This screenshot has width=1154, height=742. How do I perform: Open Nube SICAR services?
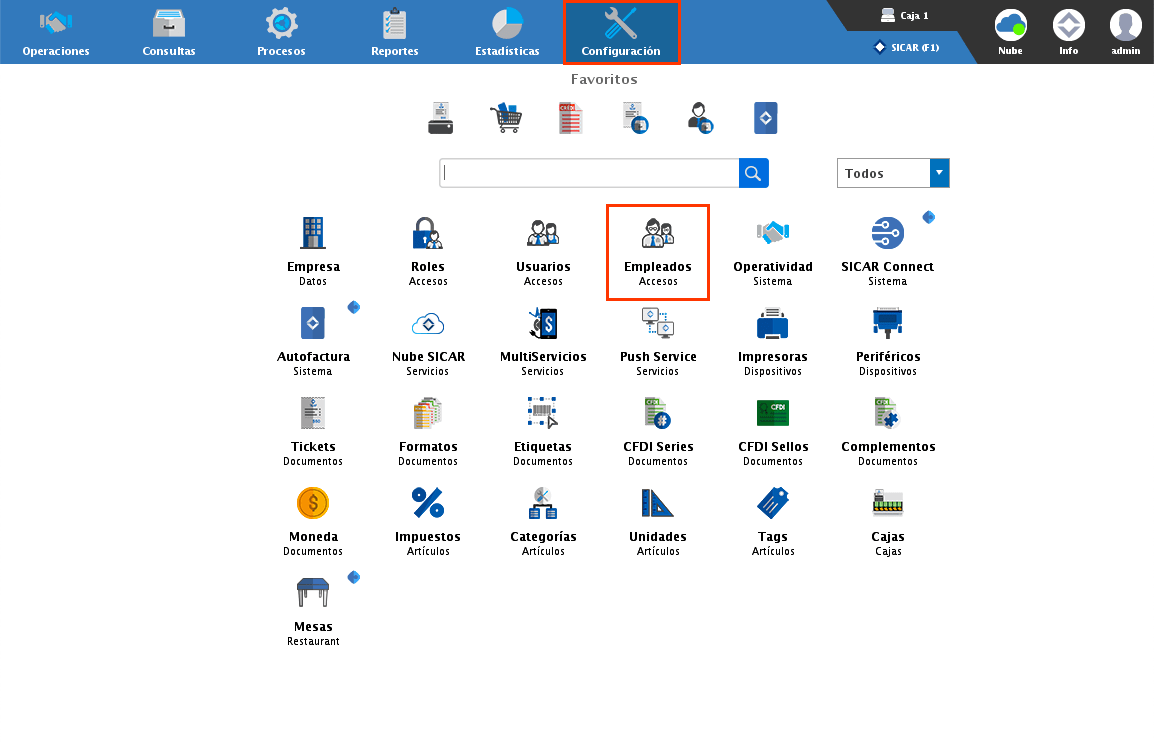428,333
